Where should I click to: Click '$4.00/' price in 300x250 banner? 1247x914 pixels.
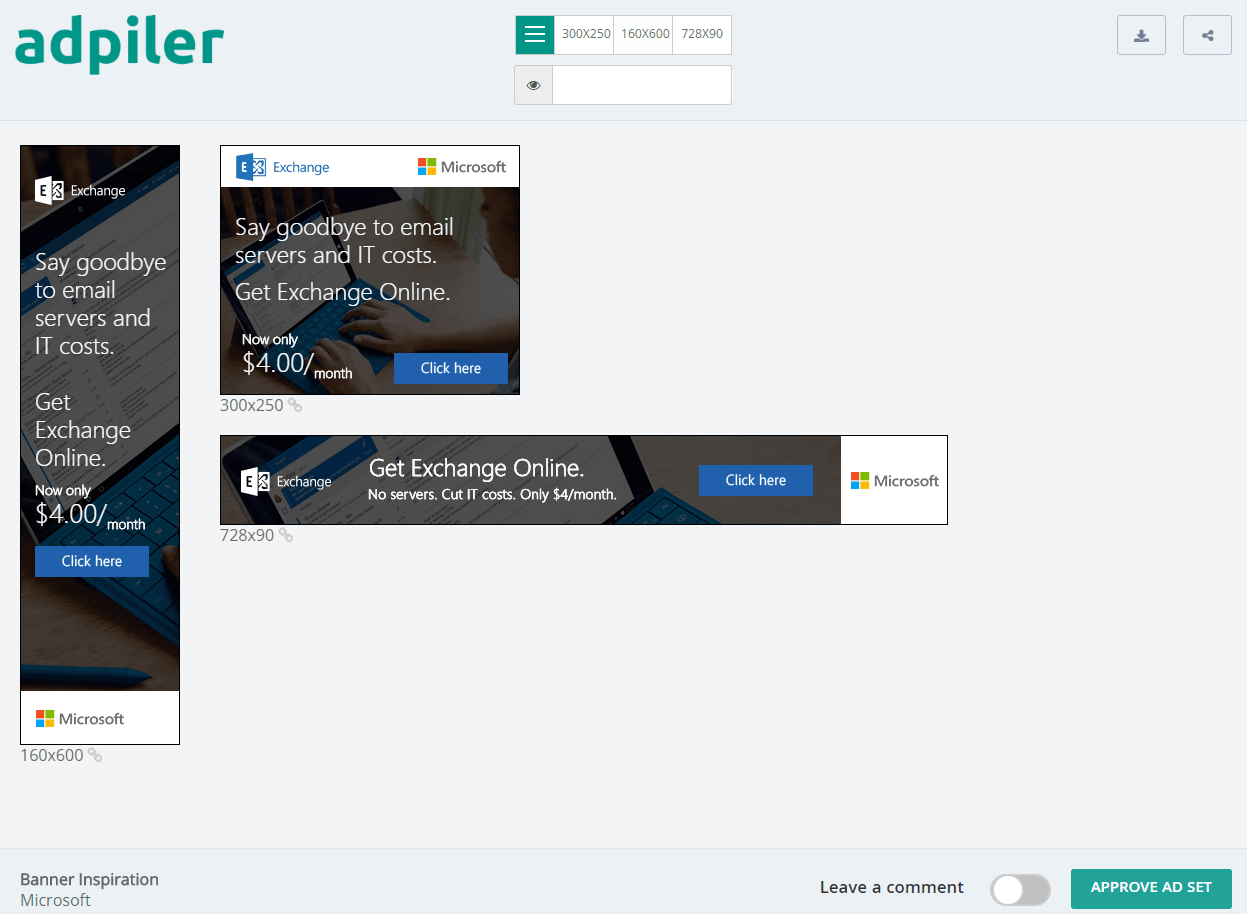278,363
